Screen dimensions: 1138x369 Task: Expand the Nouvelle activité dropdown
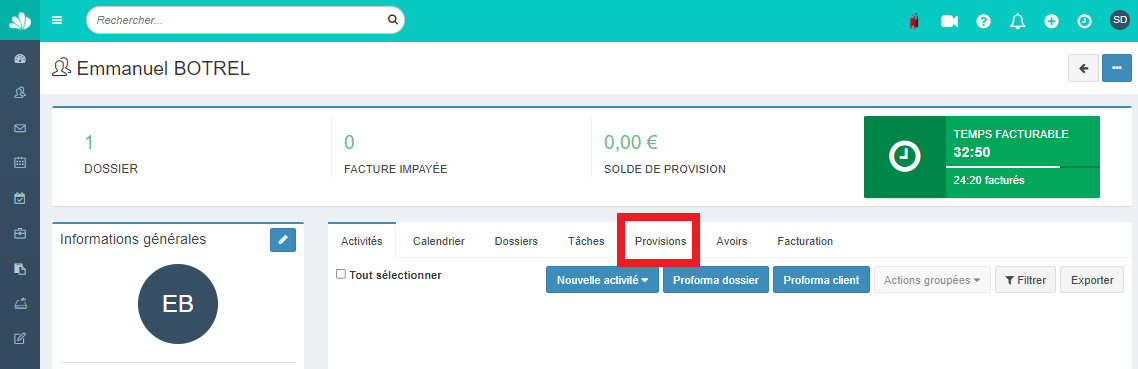click(x=602, y=280)
